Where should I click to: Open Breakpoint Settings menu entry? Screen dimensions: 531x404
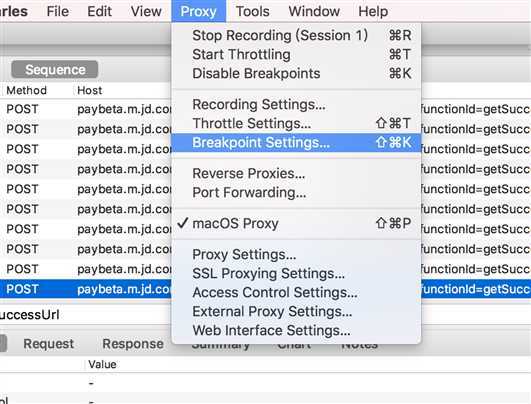click(x=296, y=143)
